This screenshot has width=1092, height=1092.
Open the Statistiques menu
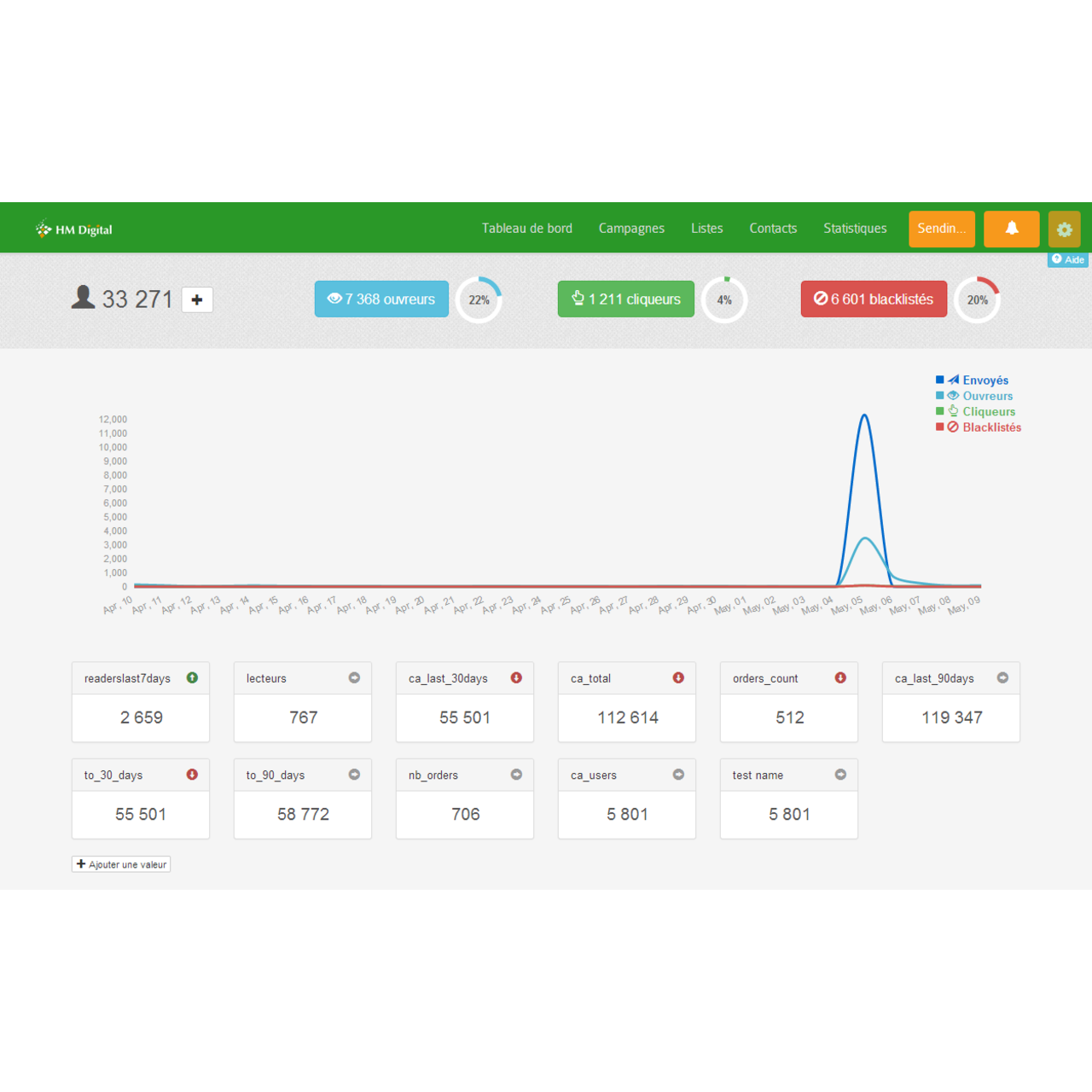pos(855,229)
